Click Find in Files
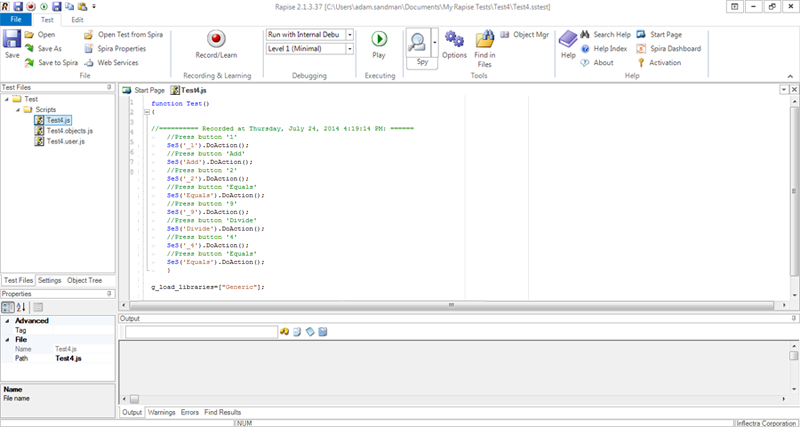 [x=484, y=45]
